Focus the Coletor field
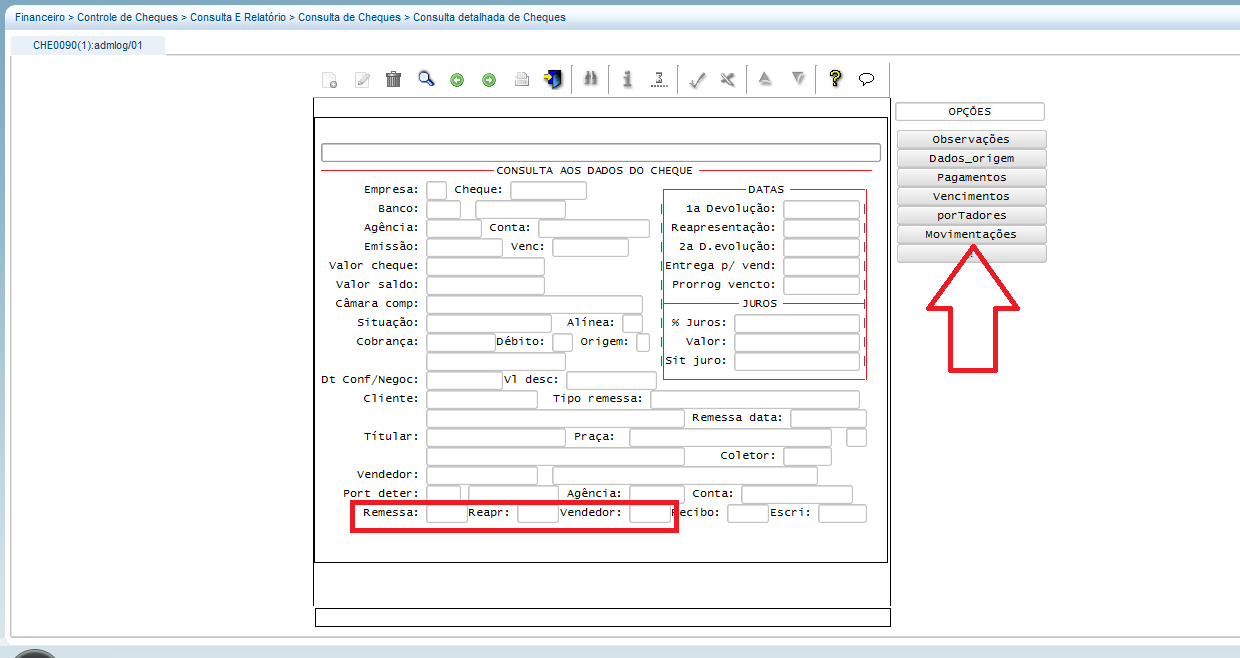 (808, 456)
